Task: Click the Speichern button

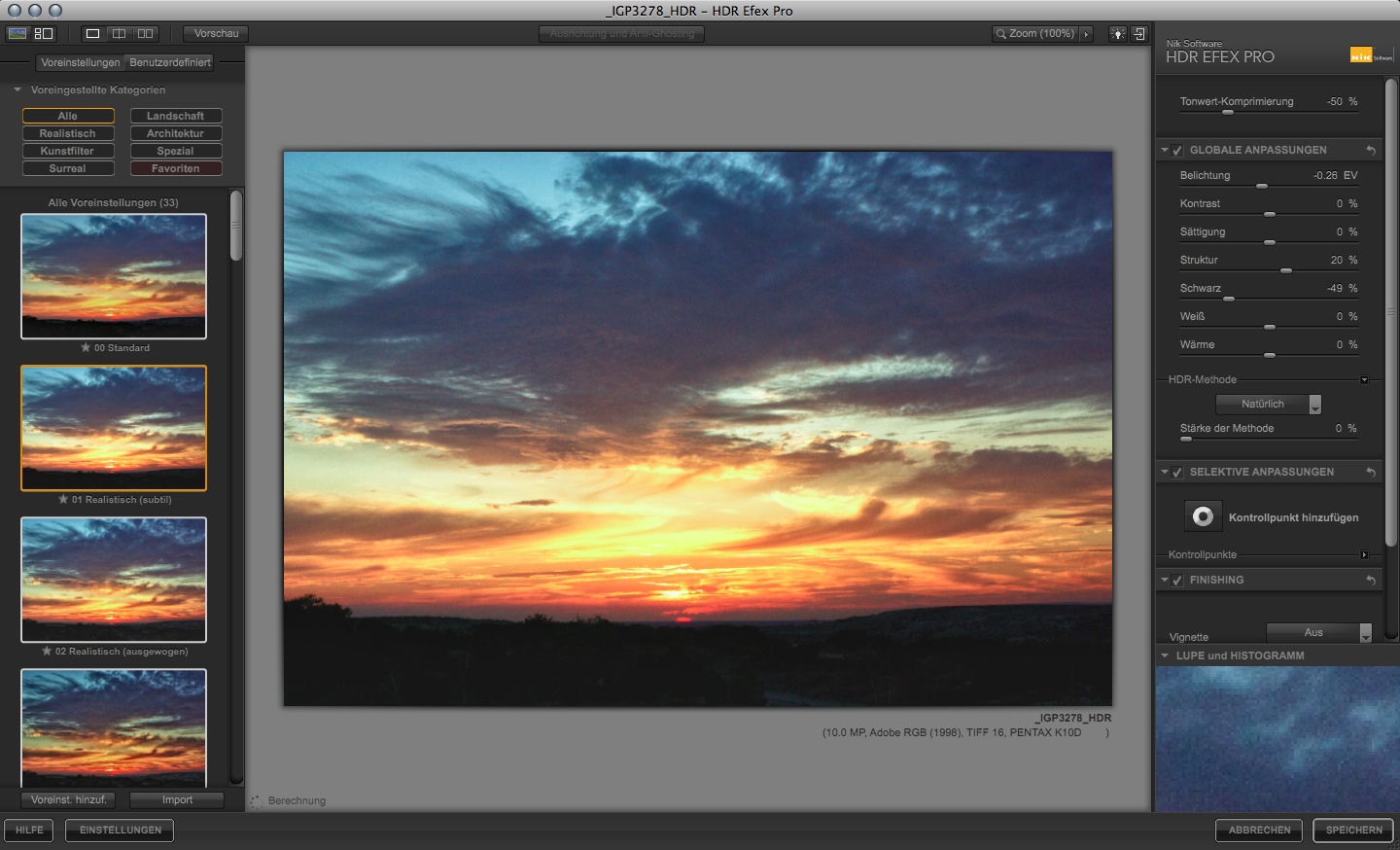Action: [1353, 830]
